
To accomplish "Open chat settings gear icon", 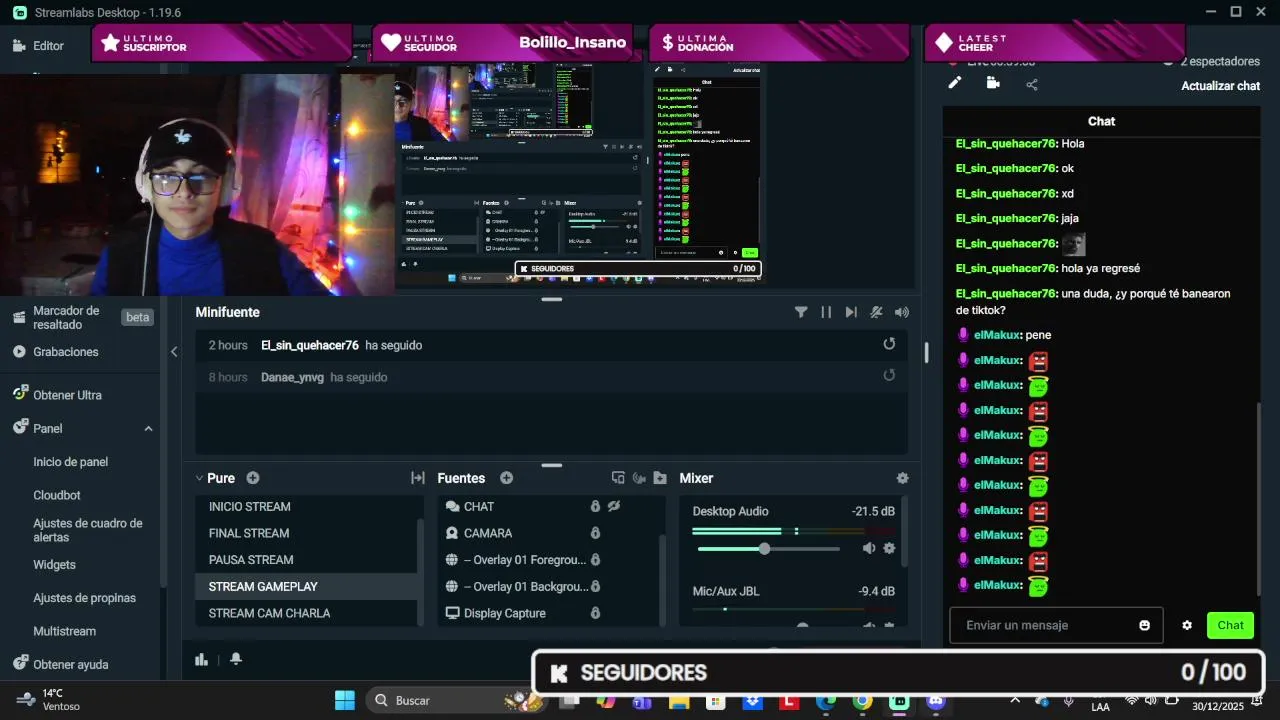I will (1187, 625).
